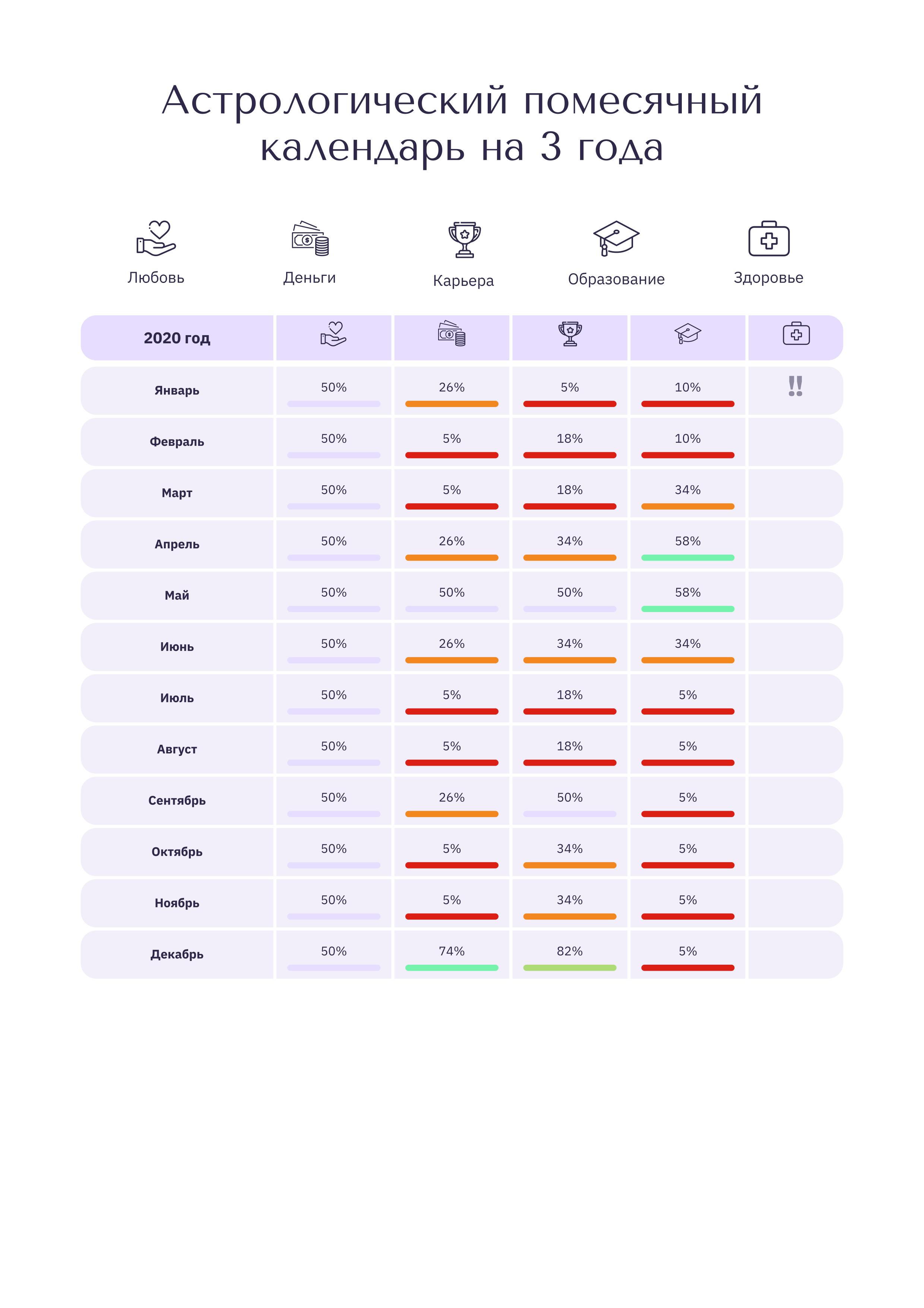Click the graduation cap icon in table header
This screenshot has height=1308, width=924.
click(688, 334)
